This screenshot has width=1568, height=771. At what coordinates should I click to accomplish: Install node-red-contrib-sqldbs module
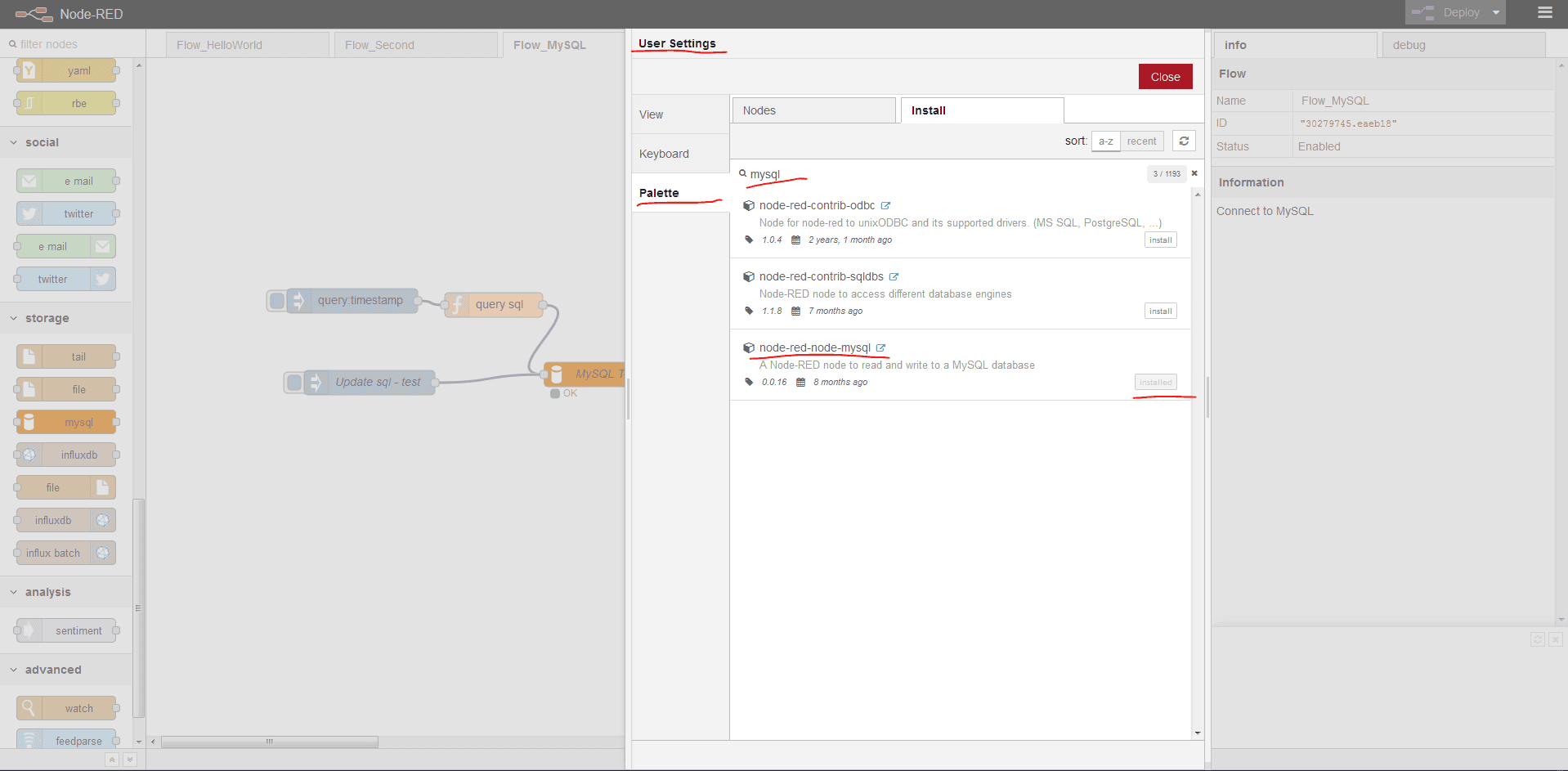(1160, 312)
